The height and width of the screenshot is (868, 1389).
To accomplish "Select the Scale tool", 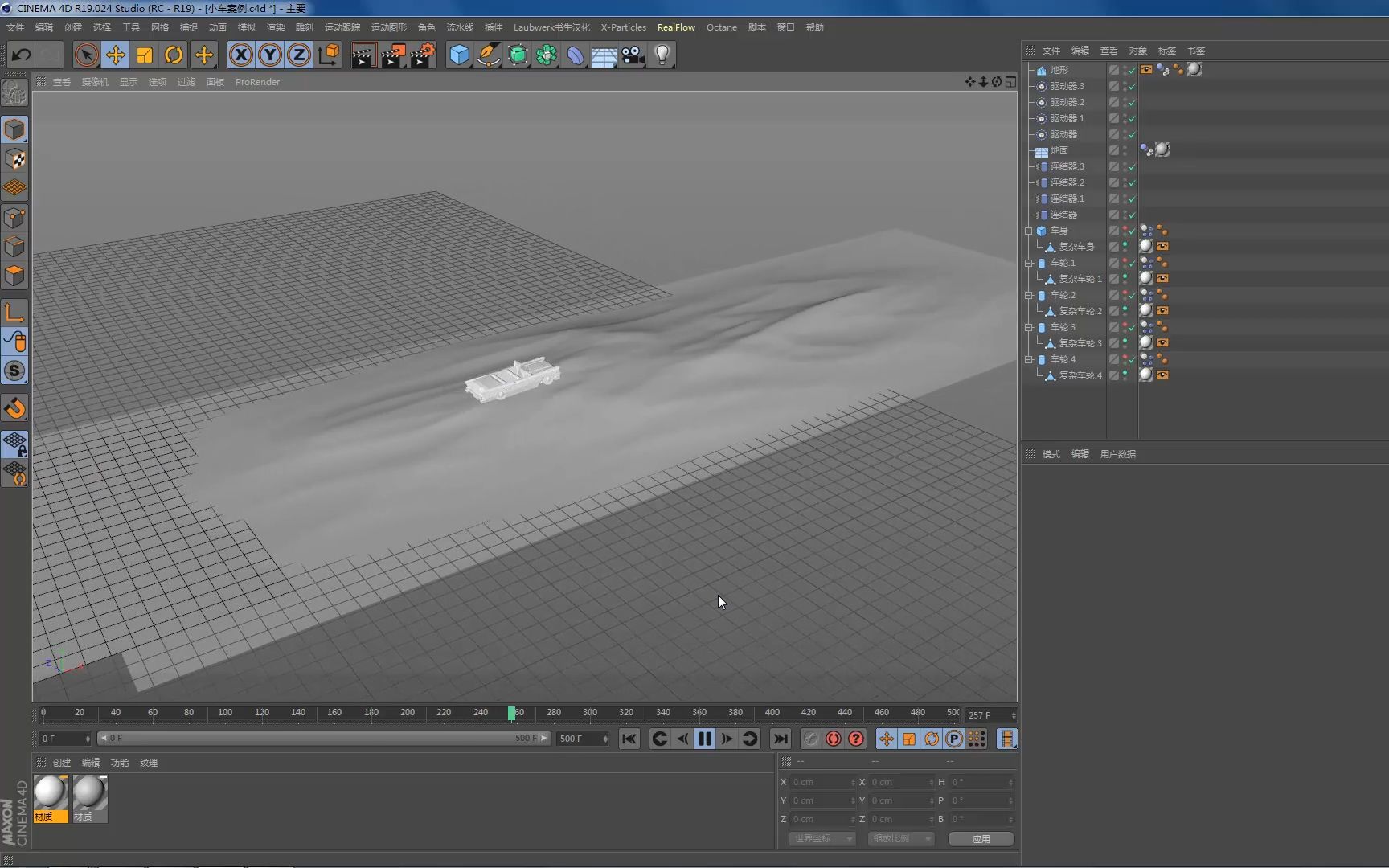I will coord(145,55).
